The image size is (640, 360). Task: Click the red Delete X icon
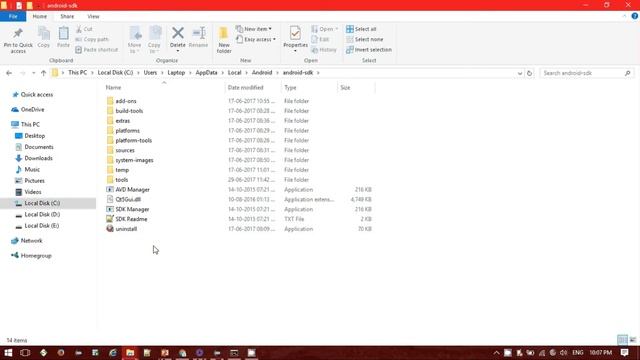pos(178,33)
